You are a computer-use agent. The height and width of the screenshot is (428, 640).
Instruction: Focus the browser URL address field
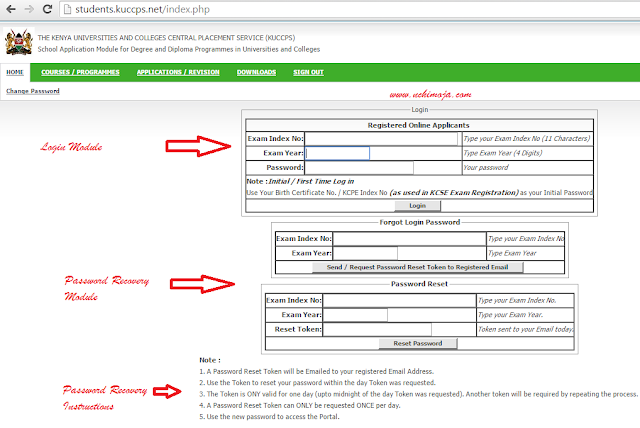(351, 9)
